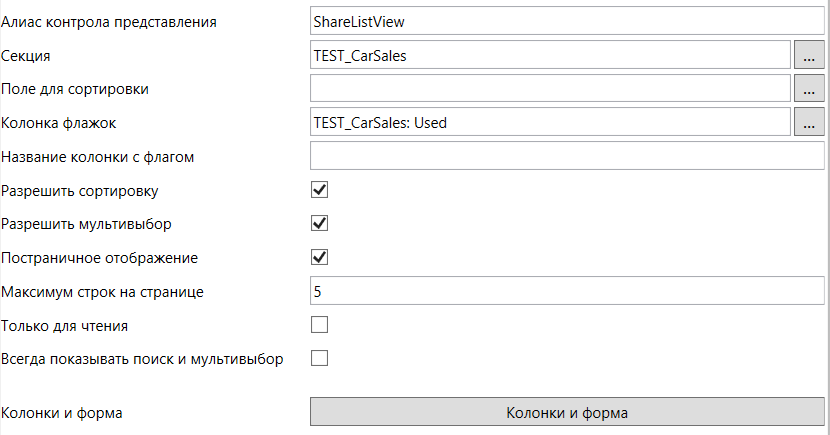830x435 pixels.
Task: Open the browse button for Секция
Action: [x=809, y=55]
